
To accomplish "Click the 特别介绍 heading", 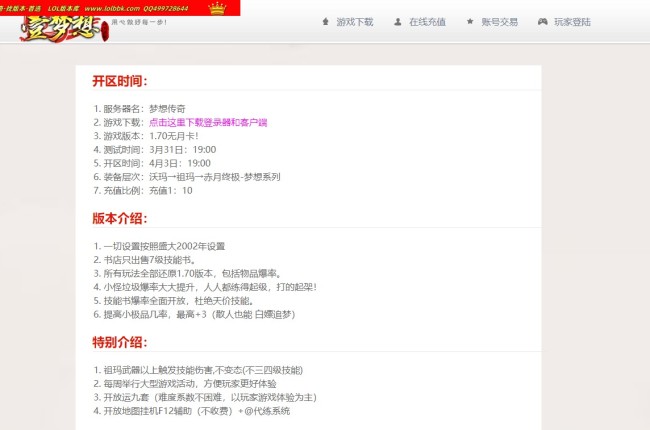I will tap(119, 343).
